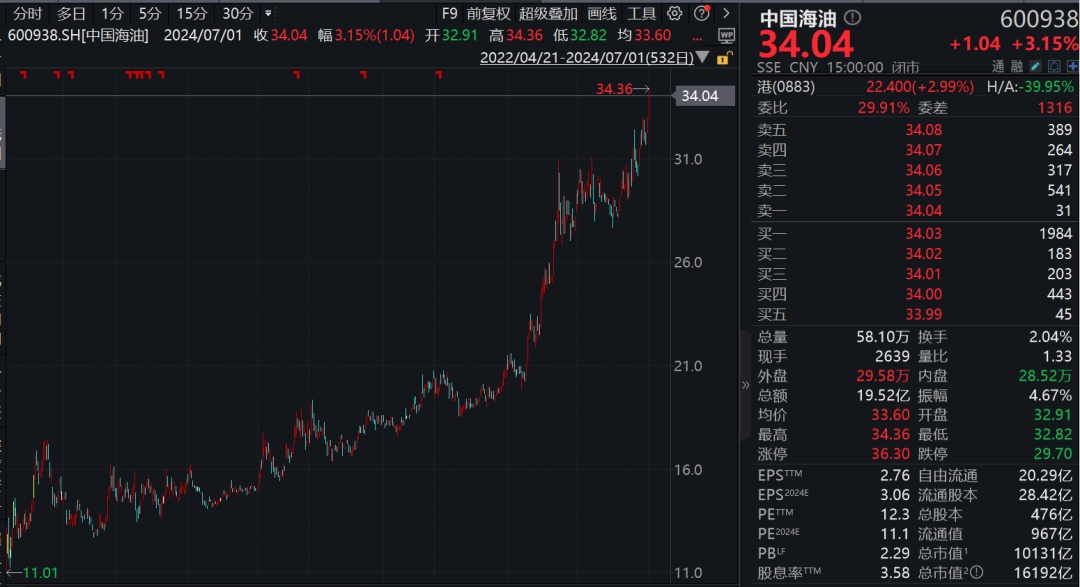Open the help question mark icon
Image resolution: width=1080 pixels, height=587 pixels.
702,13
